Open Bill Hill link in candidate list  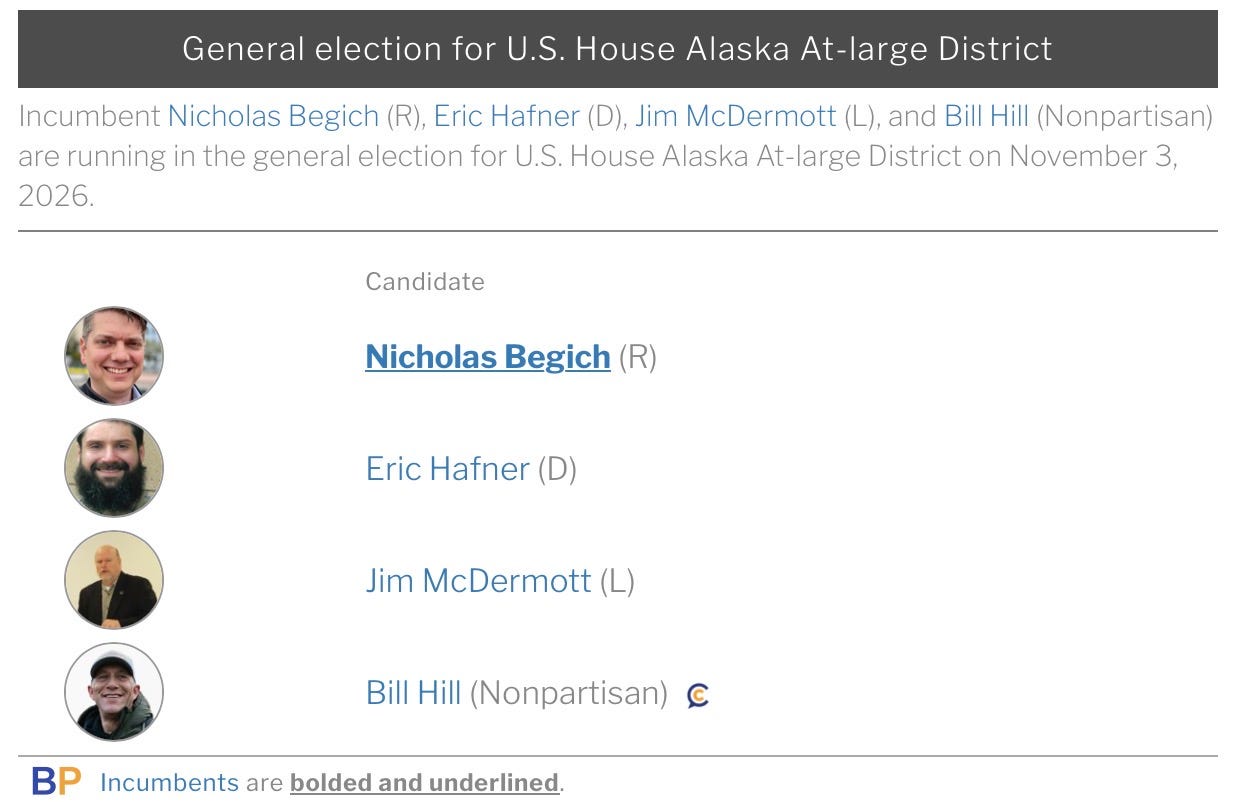(x=413, y=693)
